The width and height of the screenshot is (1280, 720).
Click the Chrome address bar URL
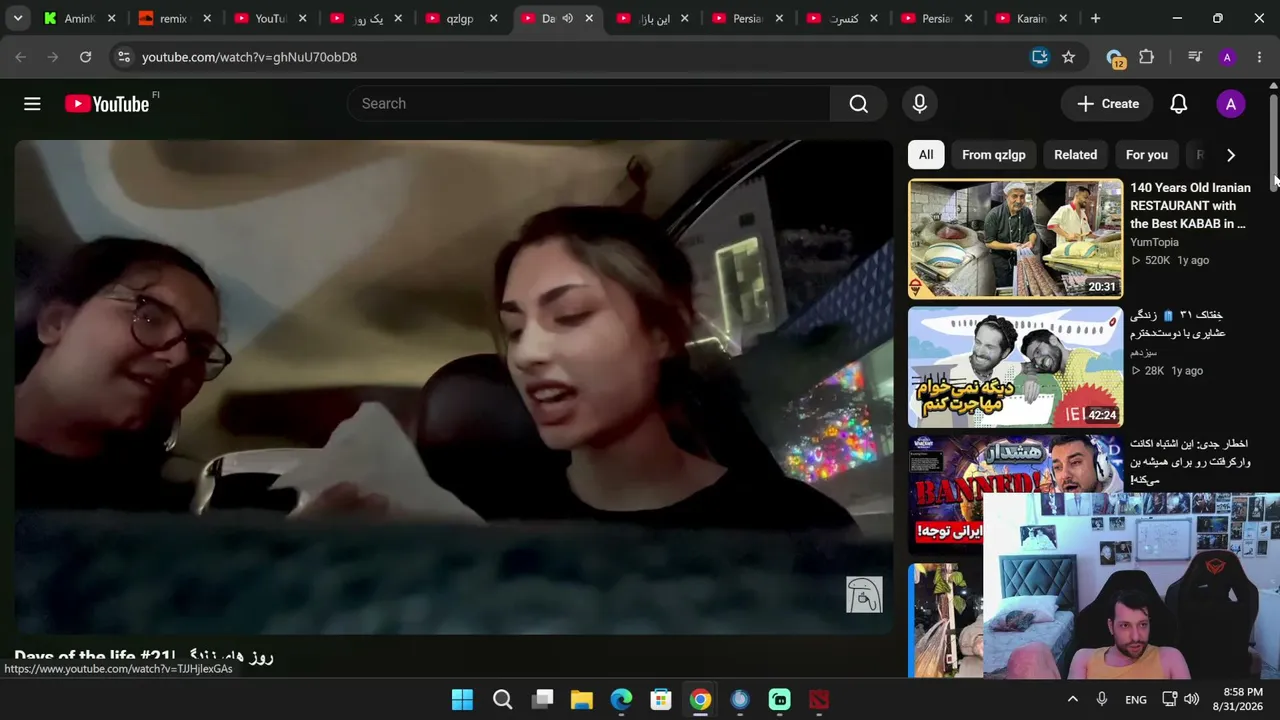click(249, 57)
